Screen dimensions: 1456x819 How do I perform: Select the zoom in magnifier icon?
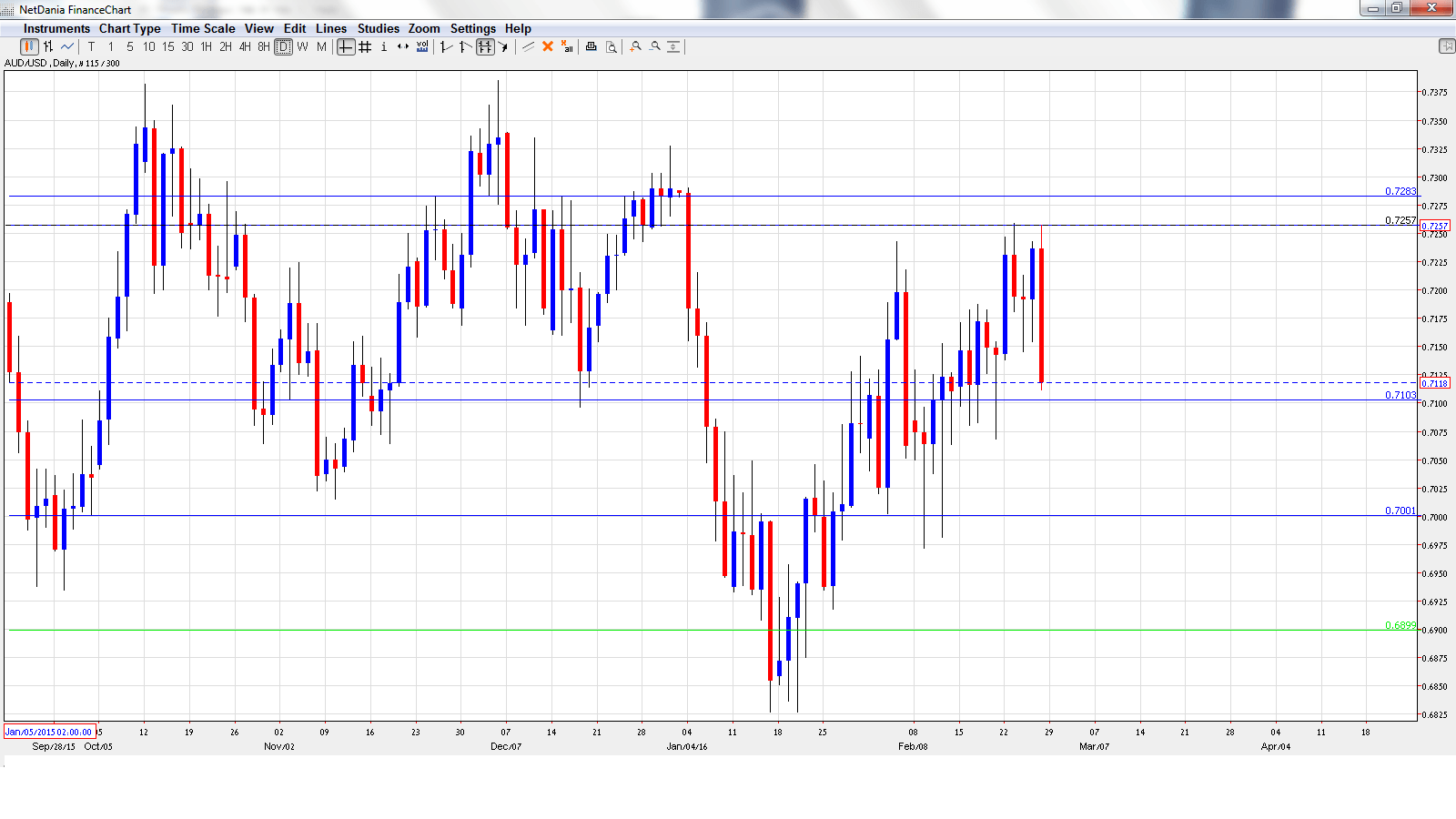[x=636, y=47]
